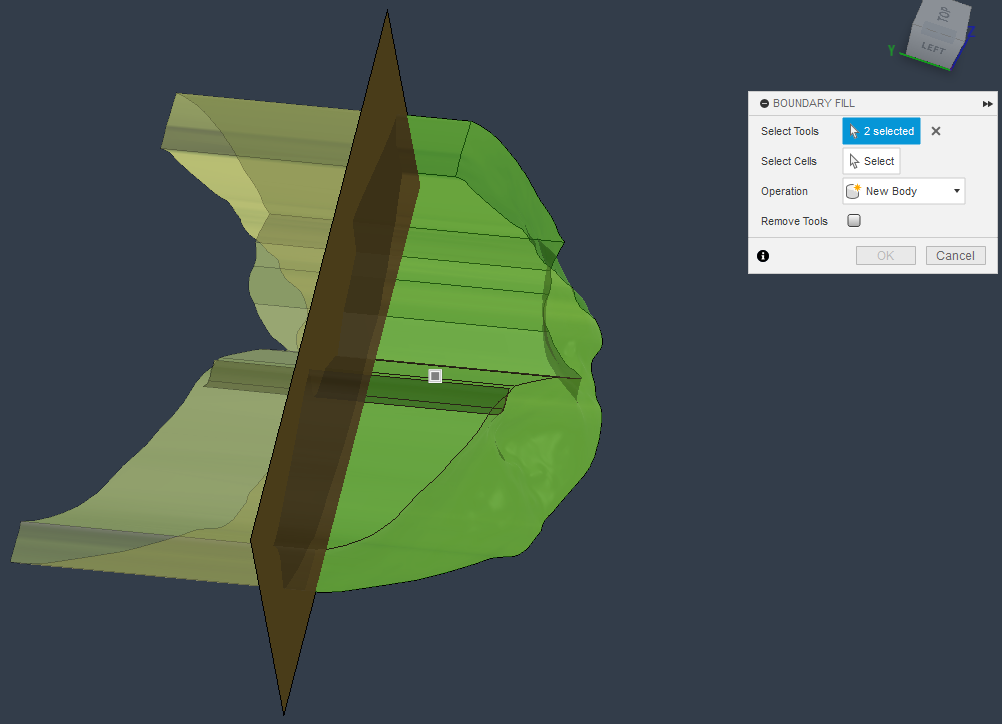This screenshot has height=724, width=1002.
Task: Select the cell marker square in the viewport
Action: (434, 375)
